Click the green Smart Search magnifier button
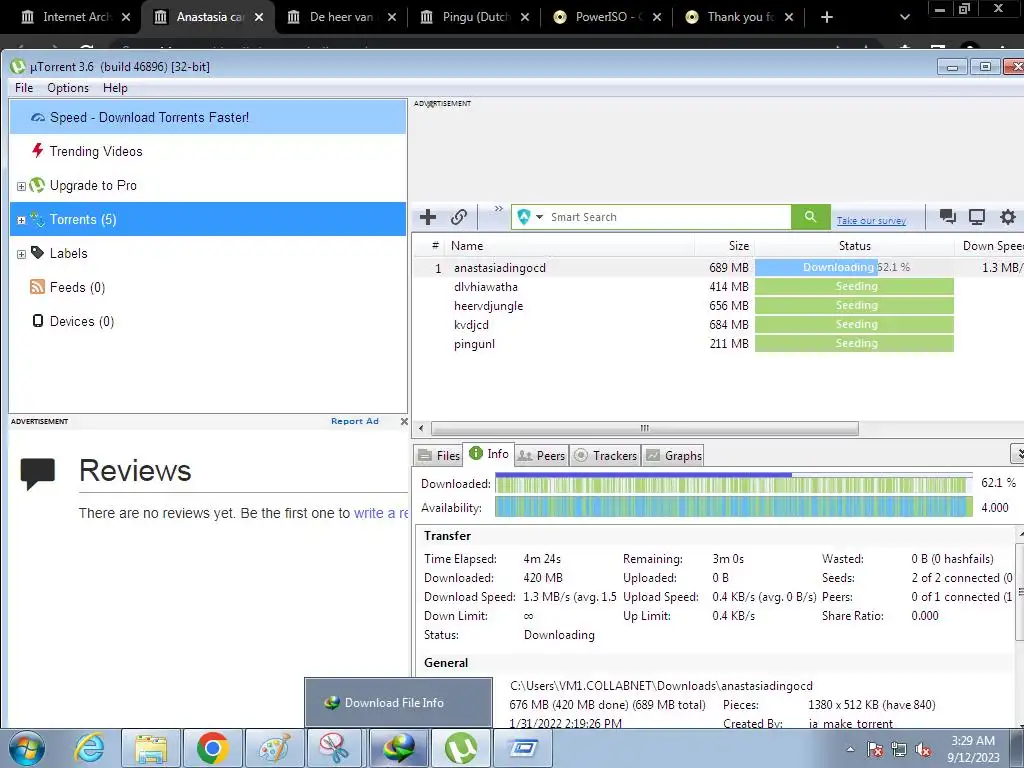Screen dimensions: 1024x768 tap(810, 217)
